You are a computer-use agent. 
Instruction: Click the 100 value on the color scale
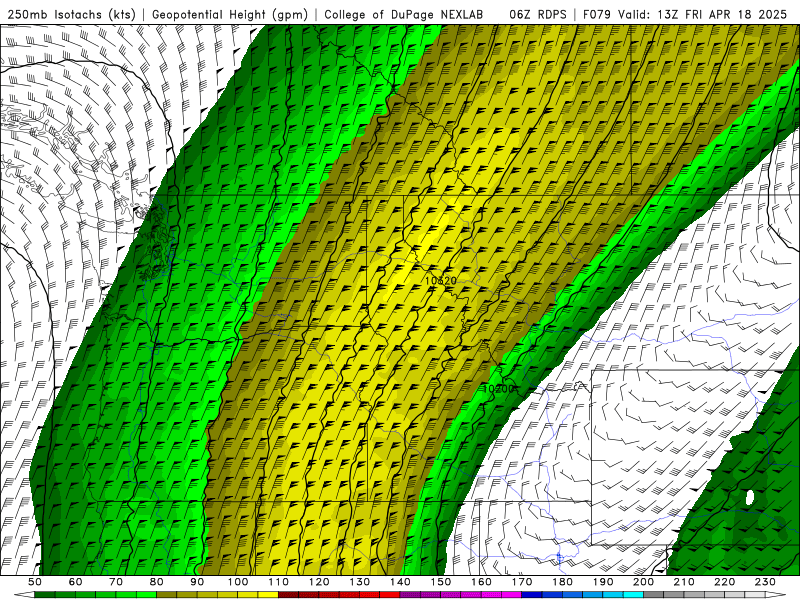pyautogui.click(x=238, y=582)
